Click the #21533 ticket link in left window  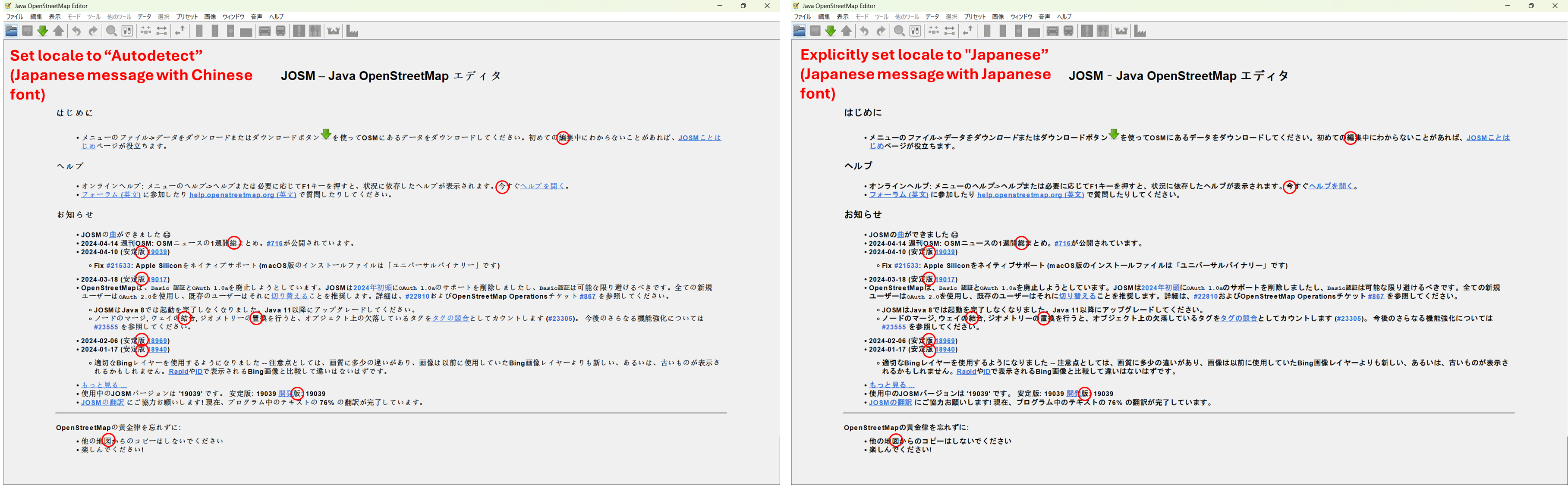click(x=119, y=265)
